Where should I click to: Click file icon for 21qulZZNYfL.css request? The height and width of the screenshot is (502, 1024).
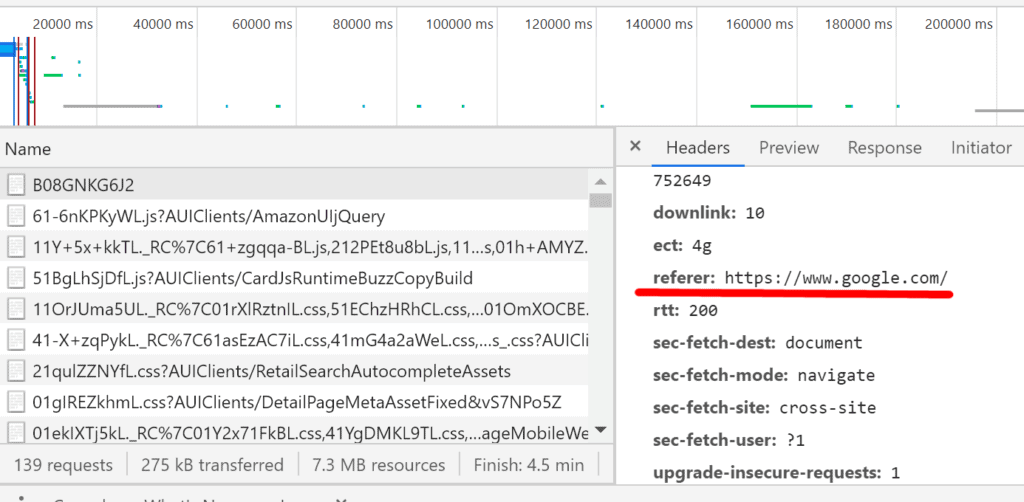pyautogui.click(x=16, y=371)
